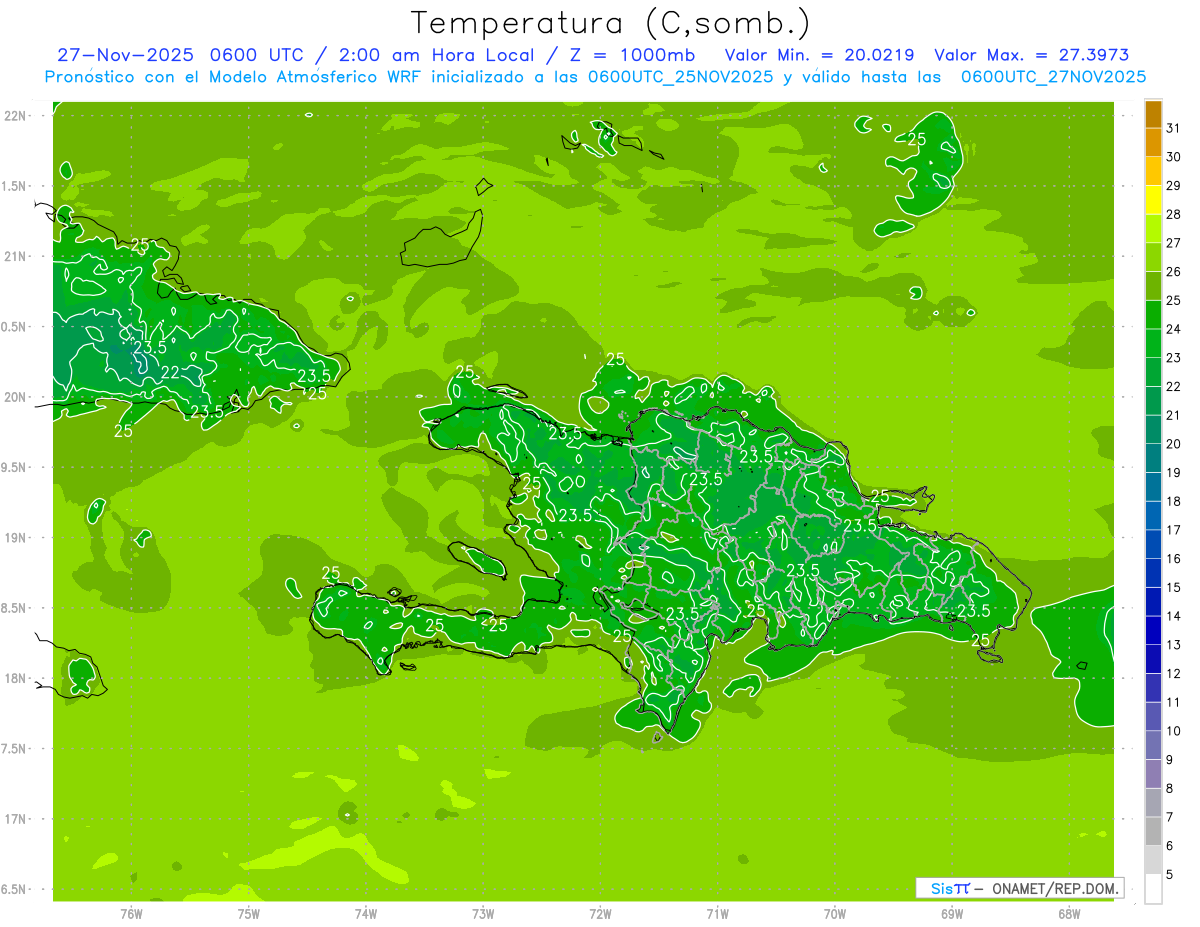Image resolution: width=1200 pixels, height=927 pixels.
Task: Click the '20N' latitude axis label
Action: click(x=14, y=397)
